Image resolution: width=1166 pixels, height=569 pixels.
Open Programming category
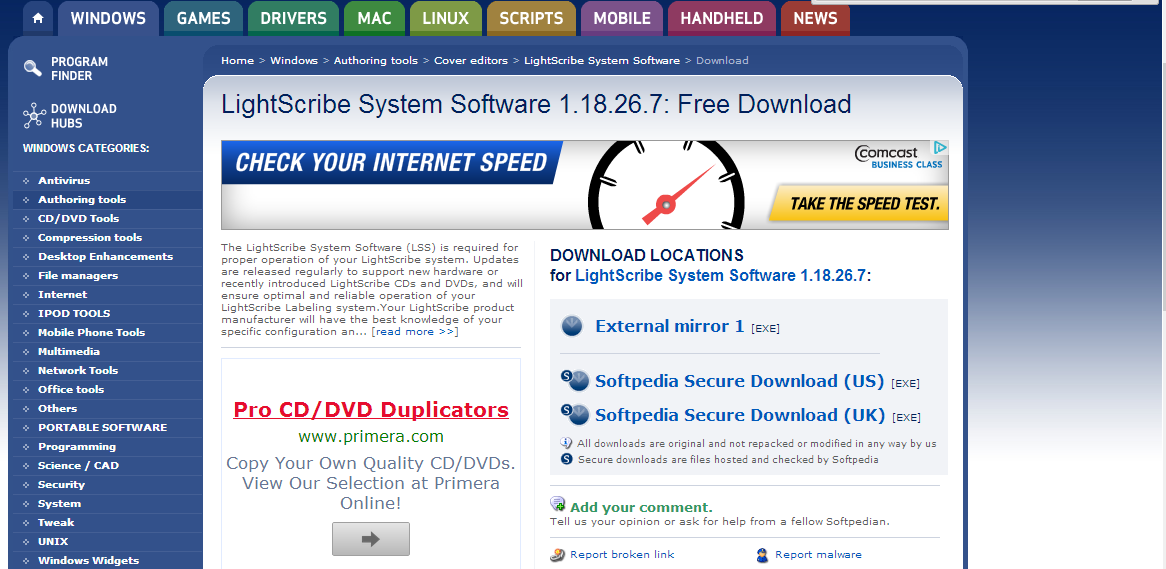pos(77,446)
